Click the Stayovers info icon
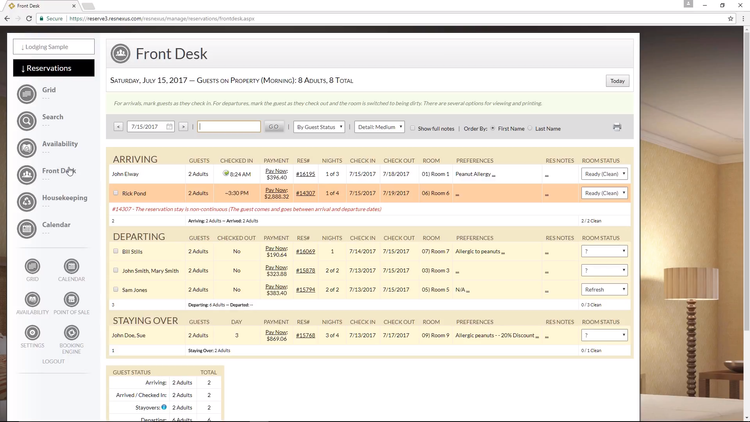Viewport: 750px width, 422px height. 164,407
